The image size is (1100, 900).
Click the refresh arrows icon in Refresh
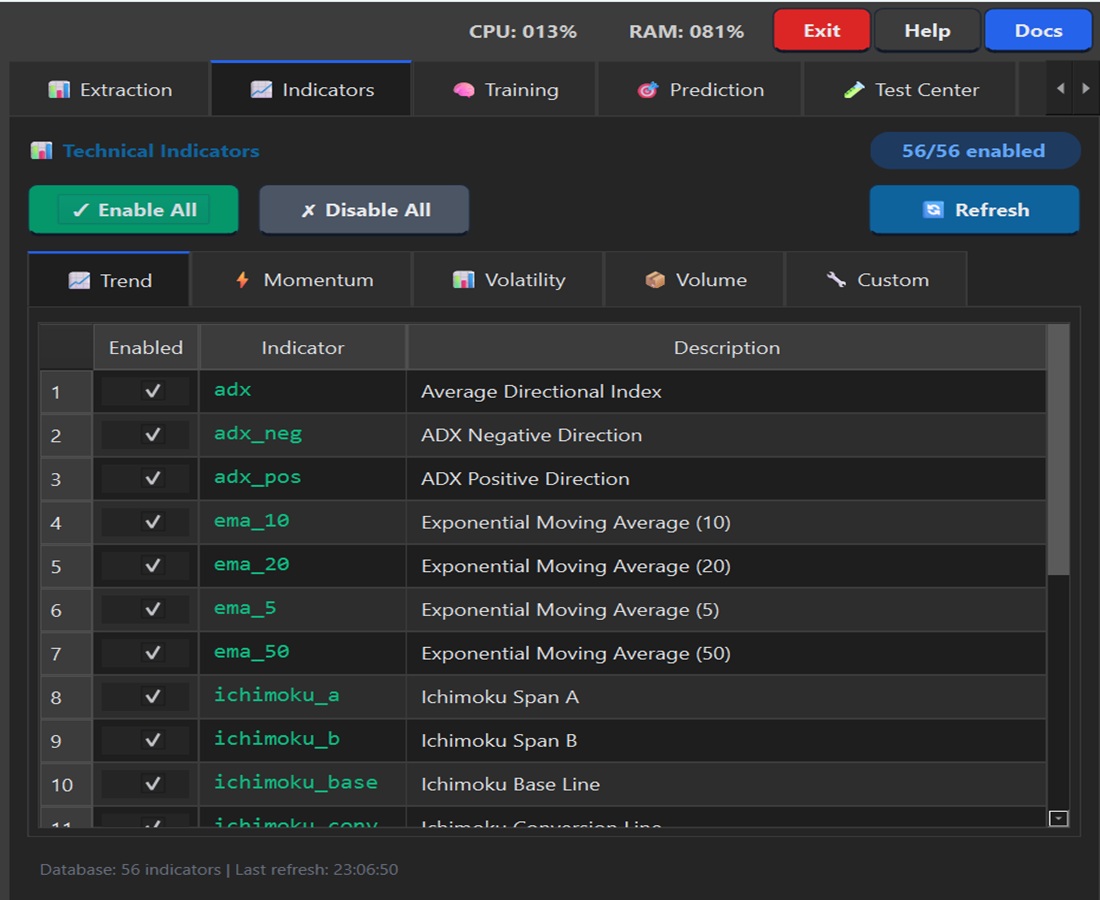coord(933,210)
